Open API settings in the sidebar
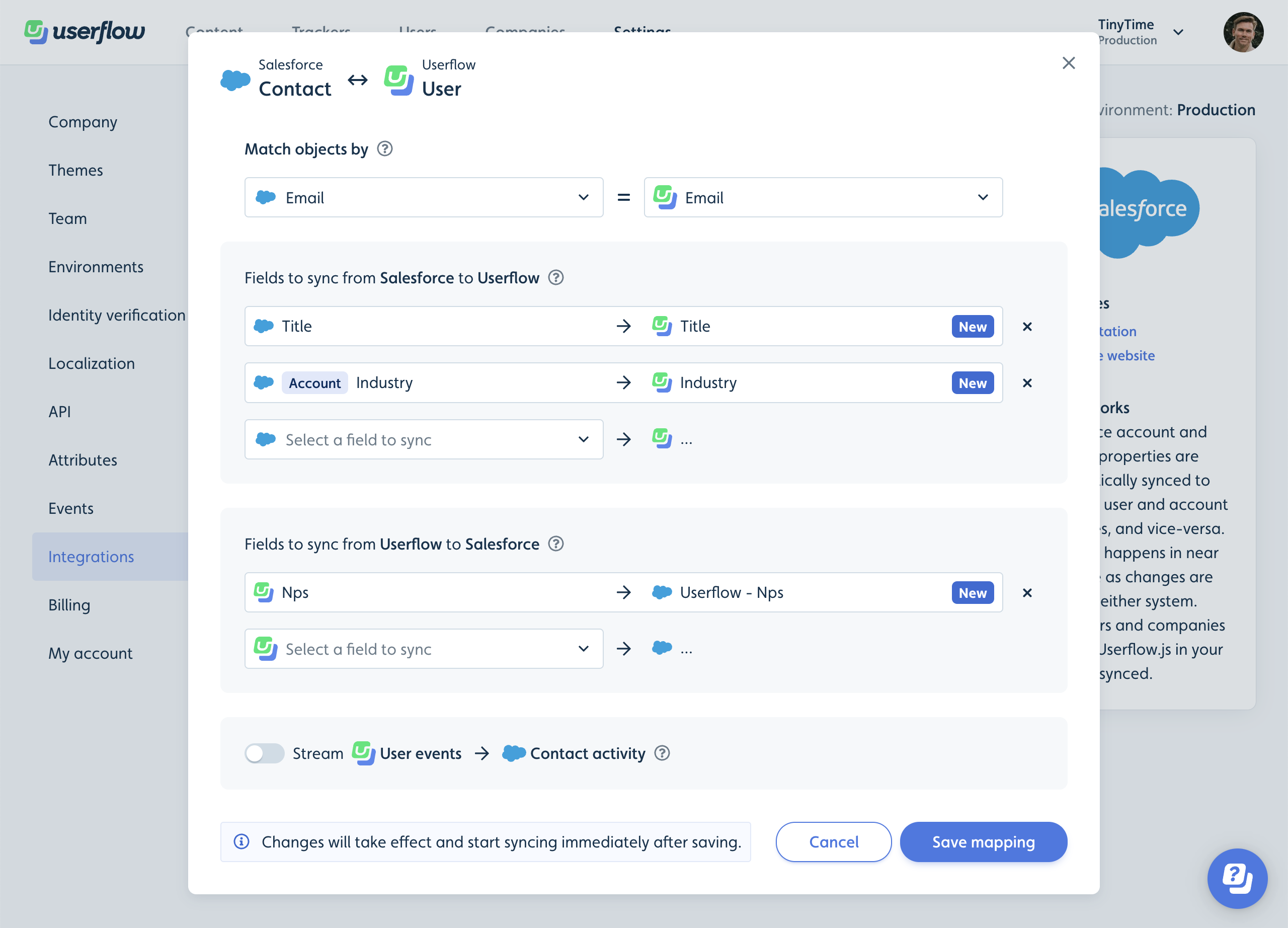Image resolution: width=1288 pixels, height=928 pixels. [x=60, y=412]
